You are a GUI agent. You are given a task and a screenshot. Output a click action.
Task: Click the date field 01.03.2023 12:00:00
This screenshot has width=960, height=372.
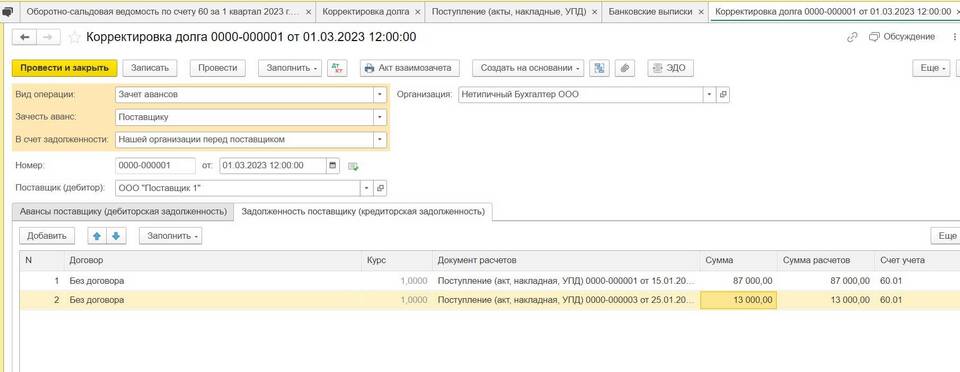tap(273, 165)
